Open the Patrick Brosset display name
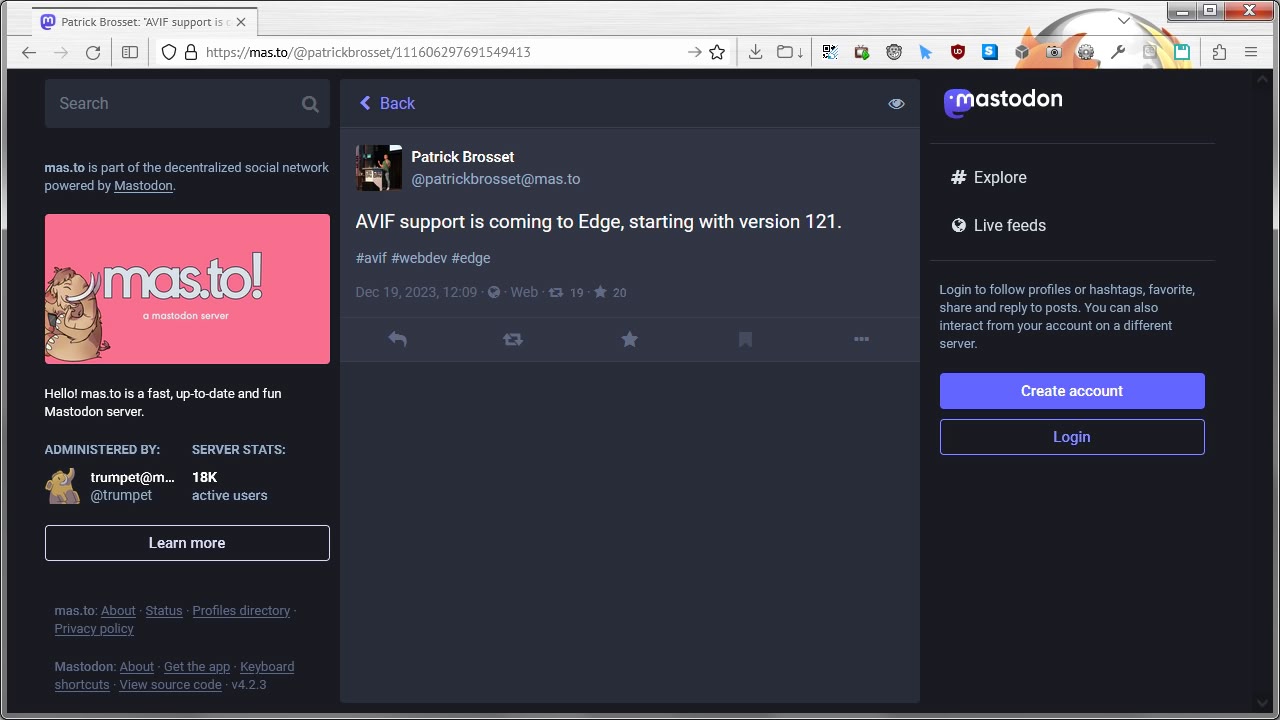 [463, 157]
